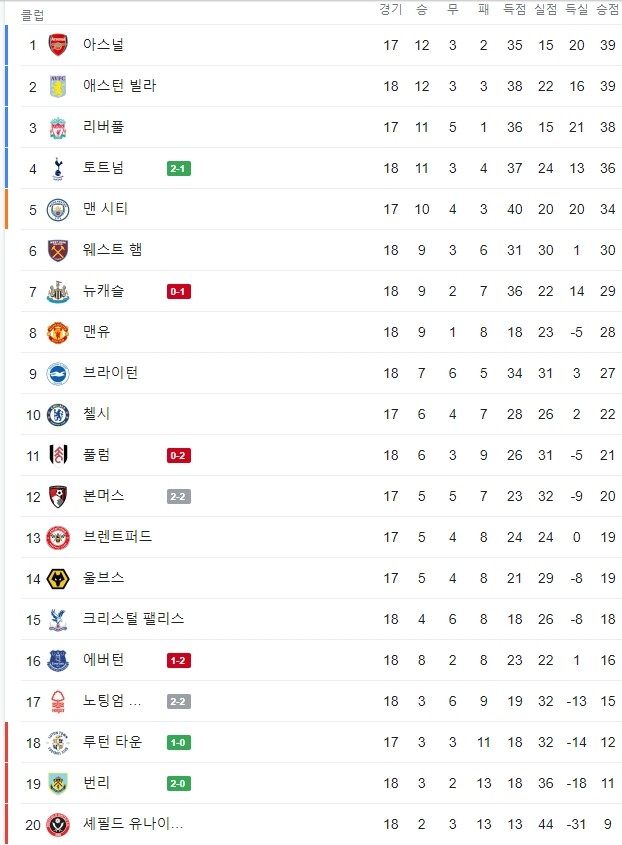Select the West Ham crest icon
The image size is (622, 845).
pos(58,251)
